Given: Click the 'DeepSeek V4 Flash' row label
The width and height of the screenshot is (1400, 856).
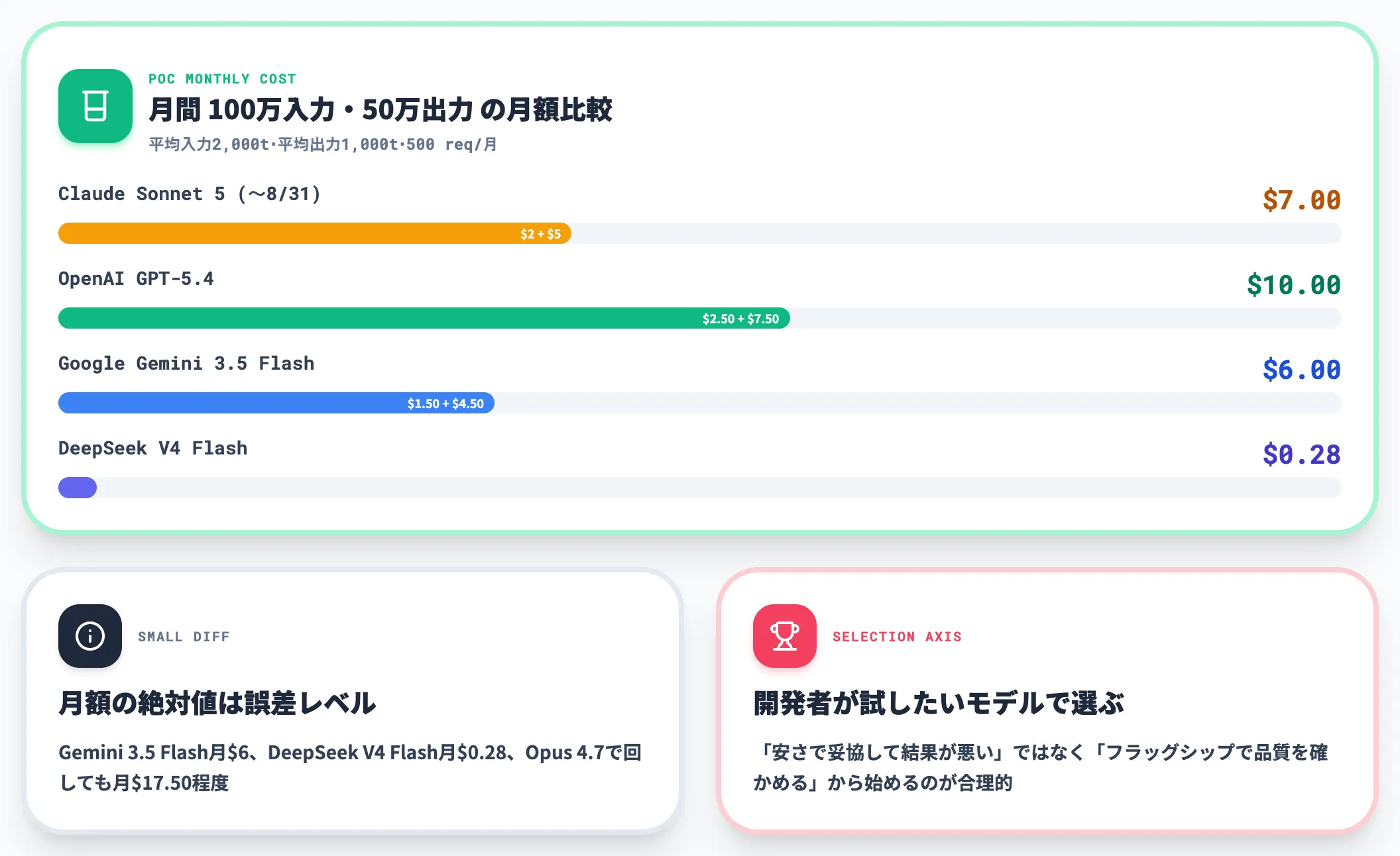Looking at the screenshot, I should coord(152,449).
